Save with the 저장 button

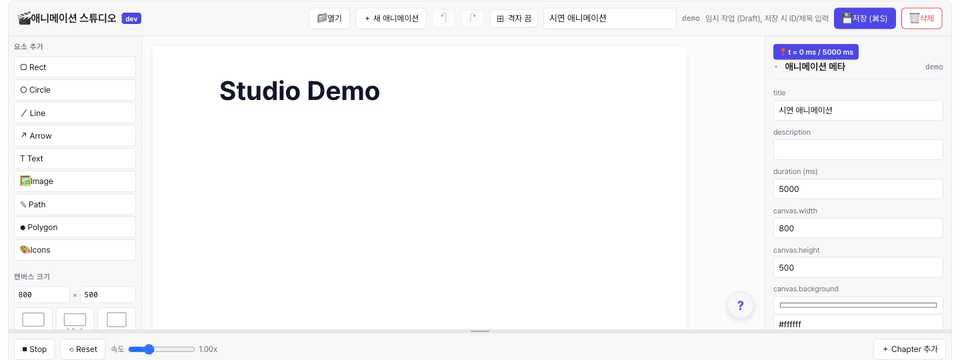864,18
